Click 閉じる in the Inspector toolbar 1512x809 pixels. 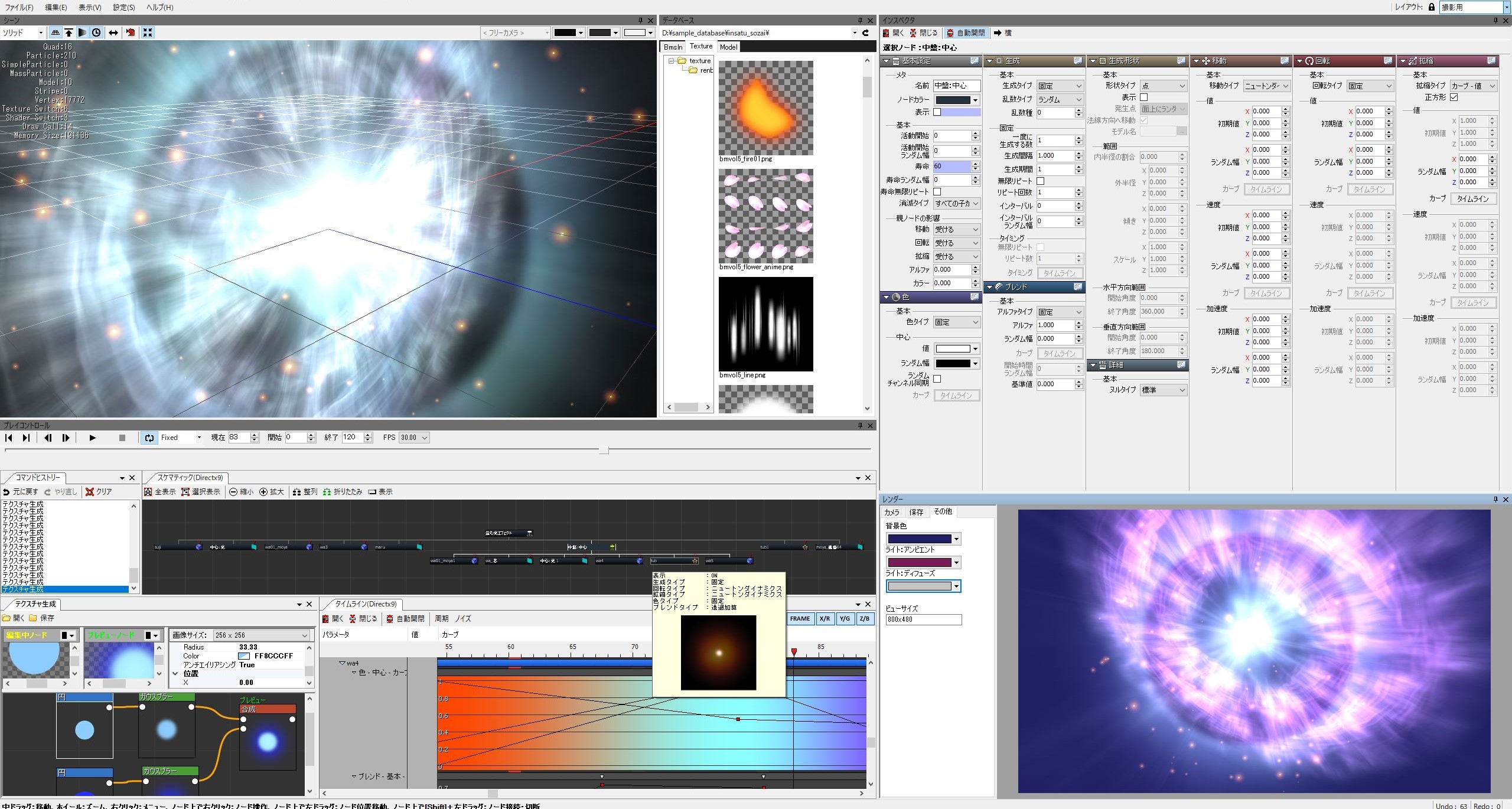point(924,33)
